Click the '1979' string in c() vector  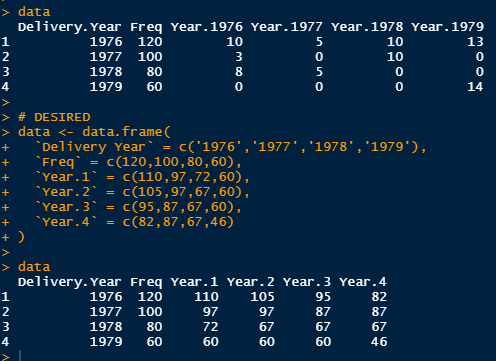[x=387, y=147]
